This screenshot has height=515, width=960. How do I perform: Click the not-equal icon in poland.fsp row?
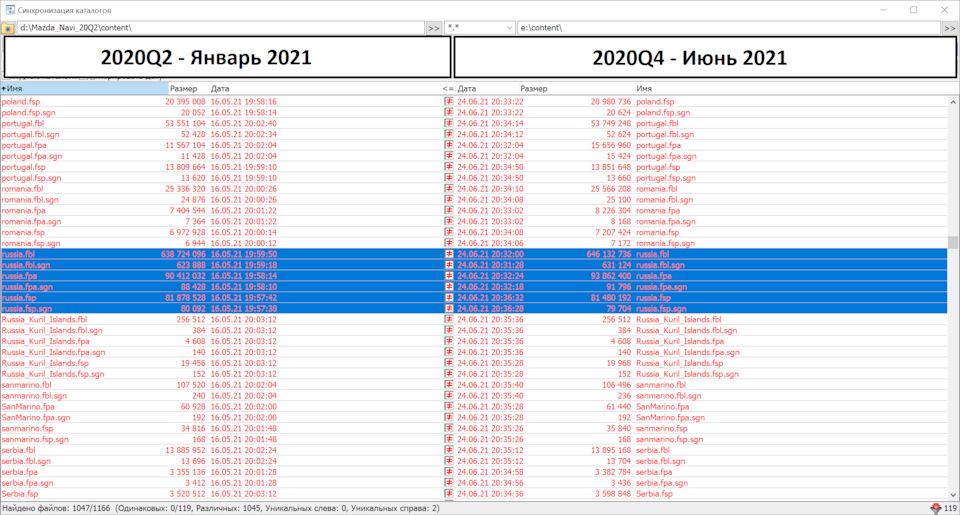pos(449,102)
